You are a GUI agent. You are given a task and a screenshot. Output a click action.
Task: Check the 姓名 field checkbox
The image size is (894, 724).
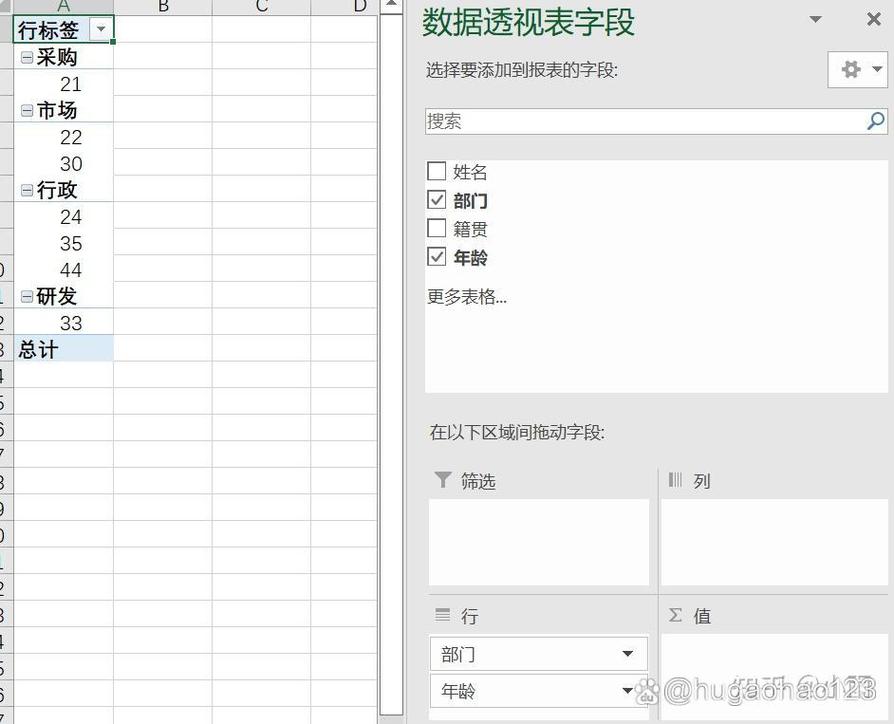436,171
